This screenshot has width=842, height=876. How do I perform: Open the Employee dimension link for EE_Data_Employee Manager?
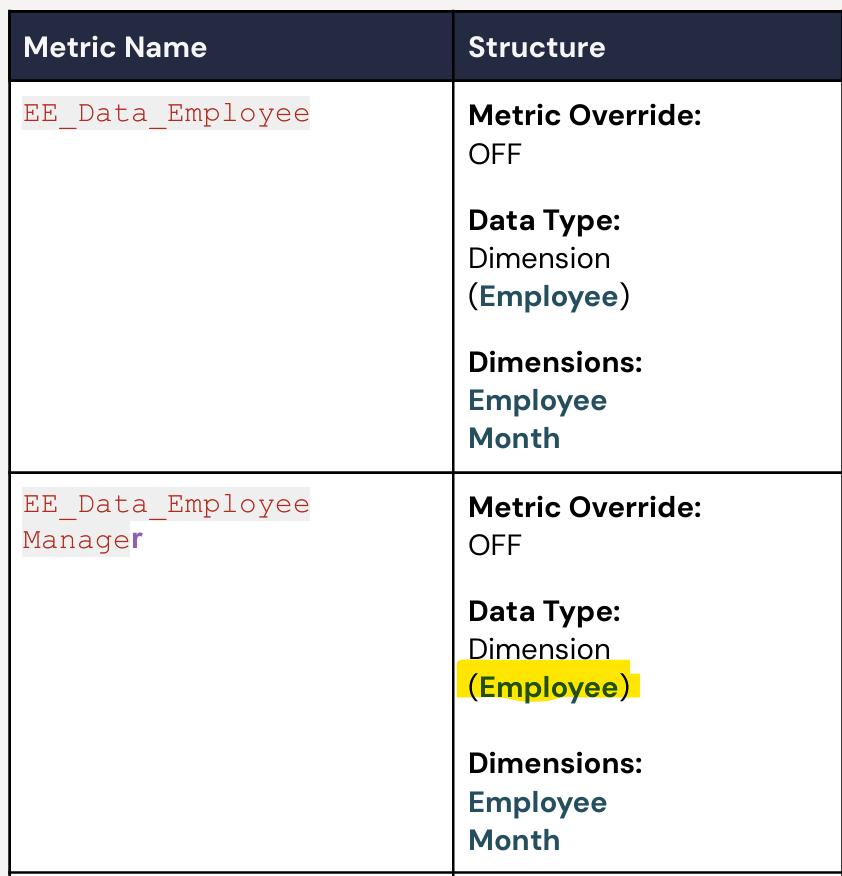click(537, 802)
